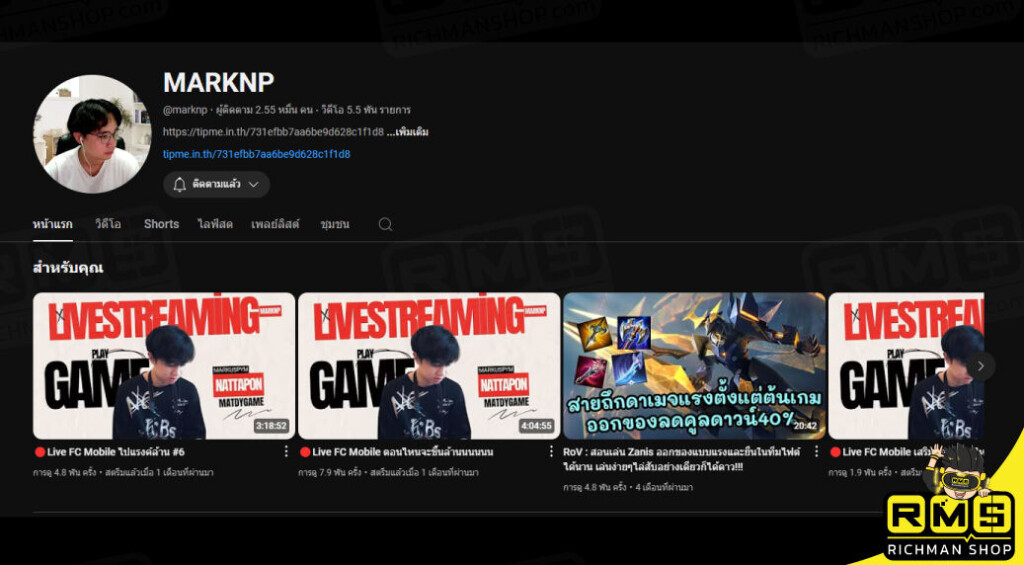Expand the subscribed button dropdown chevron
The height and width of the screenshot is (565, 1024).
click(253, 185)
